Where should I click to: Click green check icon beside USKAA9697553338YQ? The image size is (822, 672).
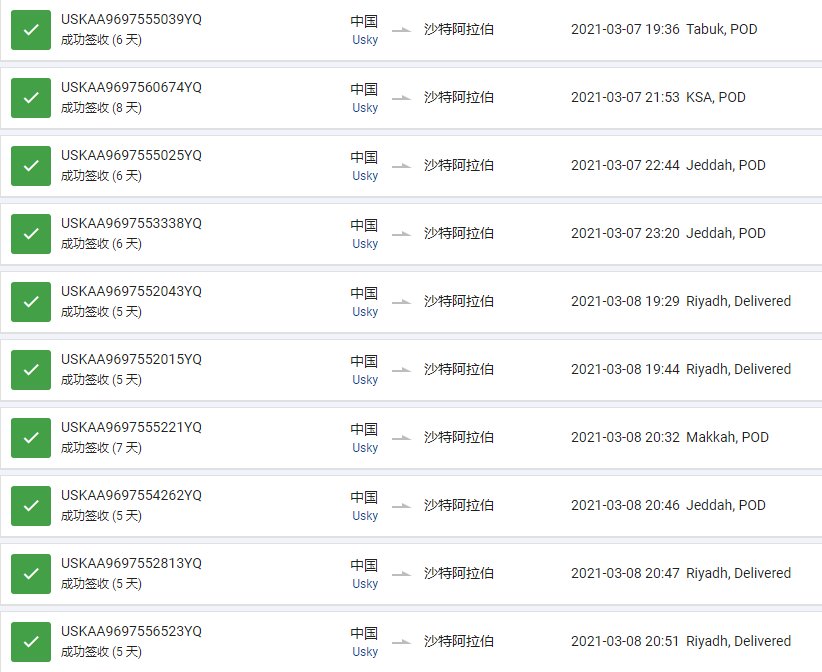click(31, 234)
